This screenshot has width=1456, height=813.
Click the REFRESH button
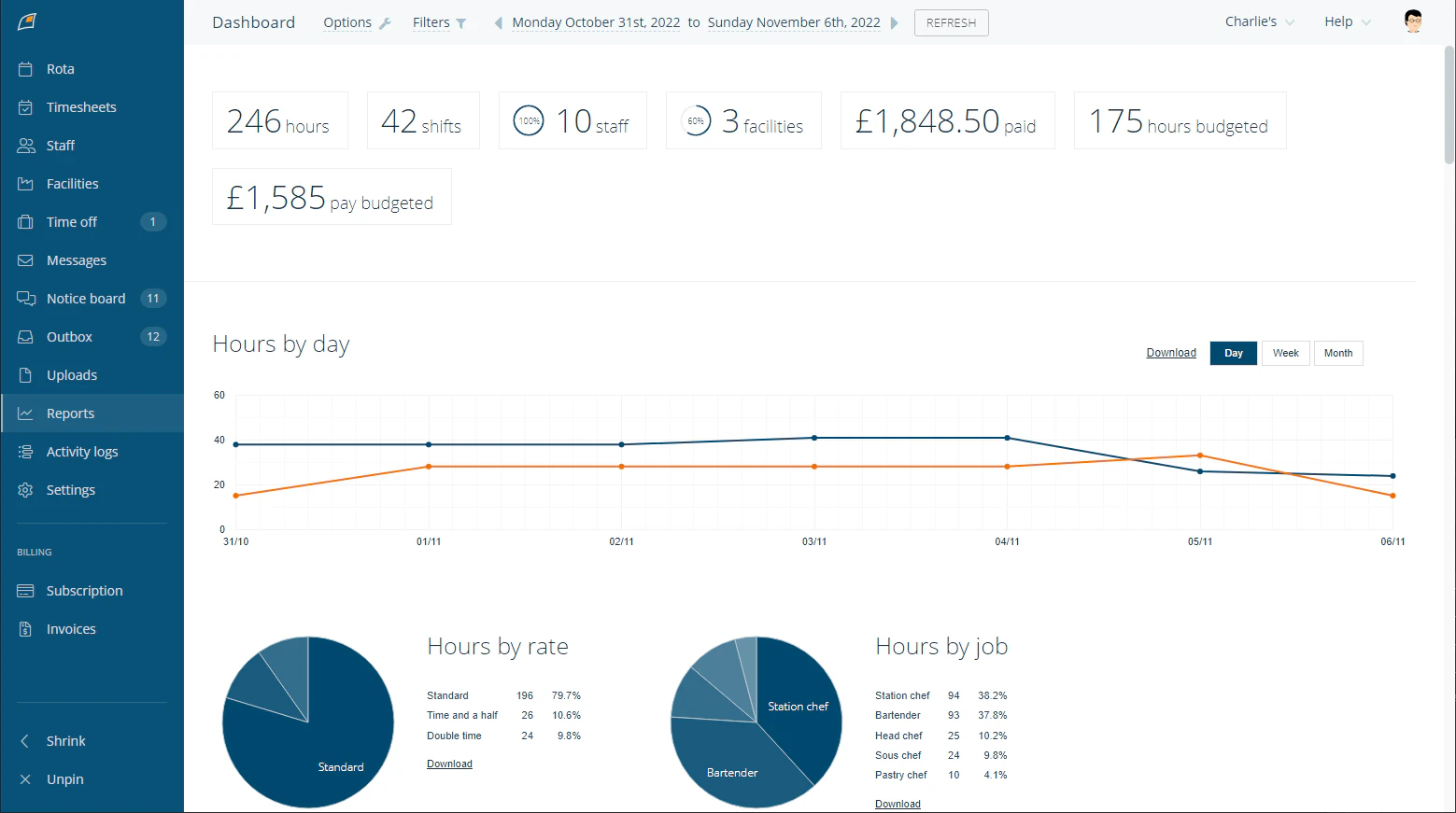[x=951, y=22]
